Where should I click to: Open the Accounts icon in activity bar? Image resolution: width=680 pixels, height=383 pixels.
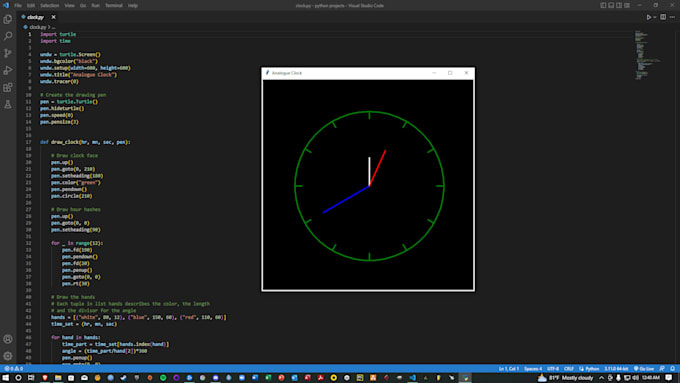click(x=8, y=339)
